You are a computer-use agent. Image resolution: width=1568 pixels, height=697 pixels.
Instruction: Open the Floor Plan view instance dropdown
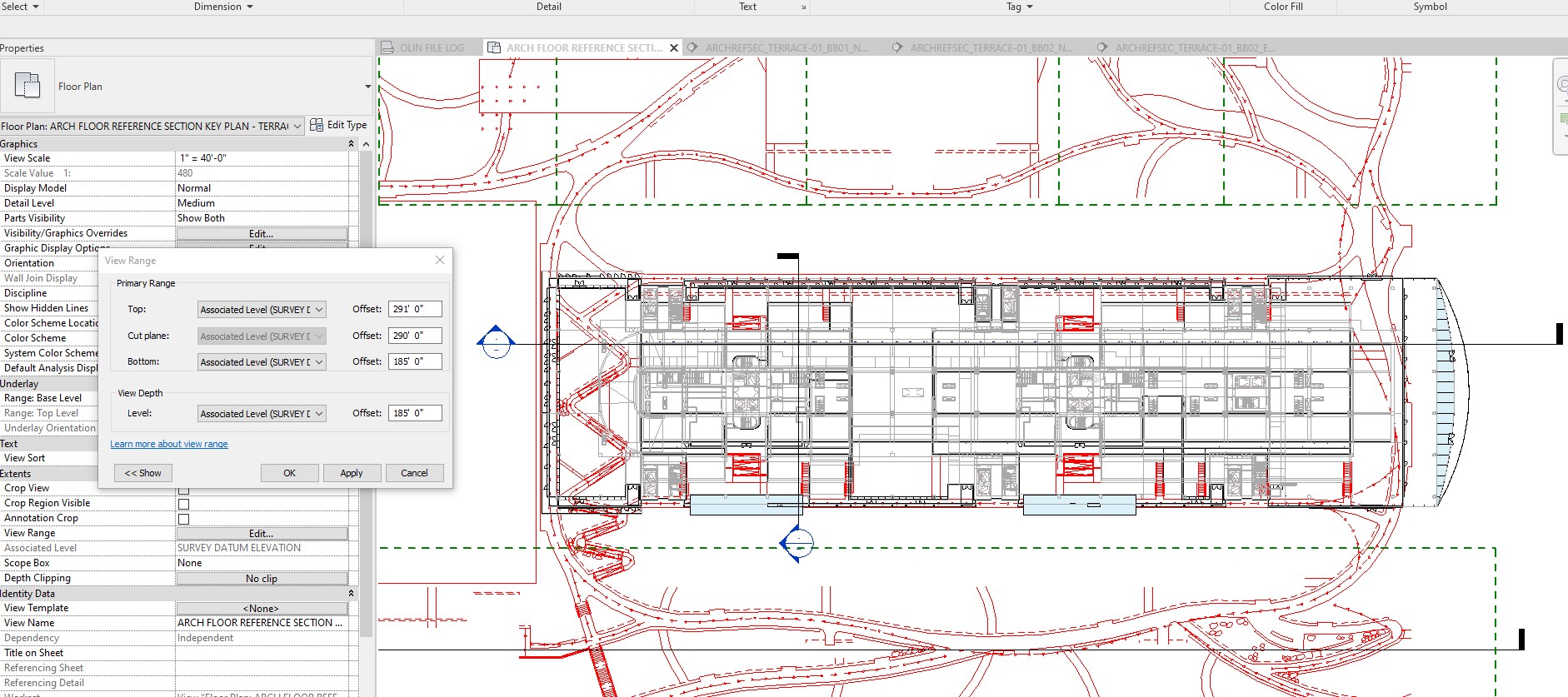[x=297, y=127]
